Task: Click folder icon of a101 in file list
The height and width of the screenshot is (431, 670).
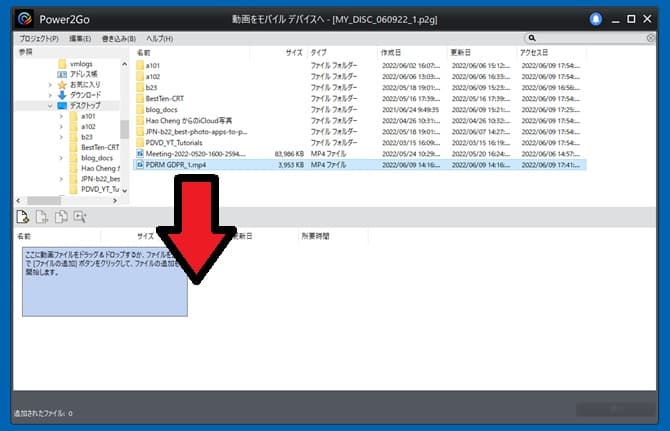Action: [140, 65]
